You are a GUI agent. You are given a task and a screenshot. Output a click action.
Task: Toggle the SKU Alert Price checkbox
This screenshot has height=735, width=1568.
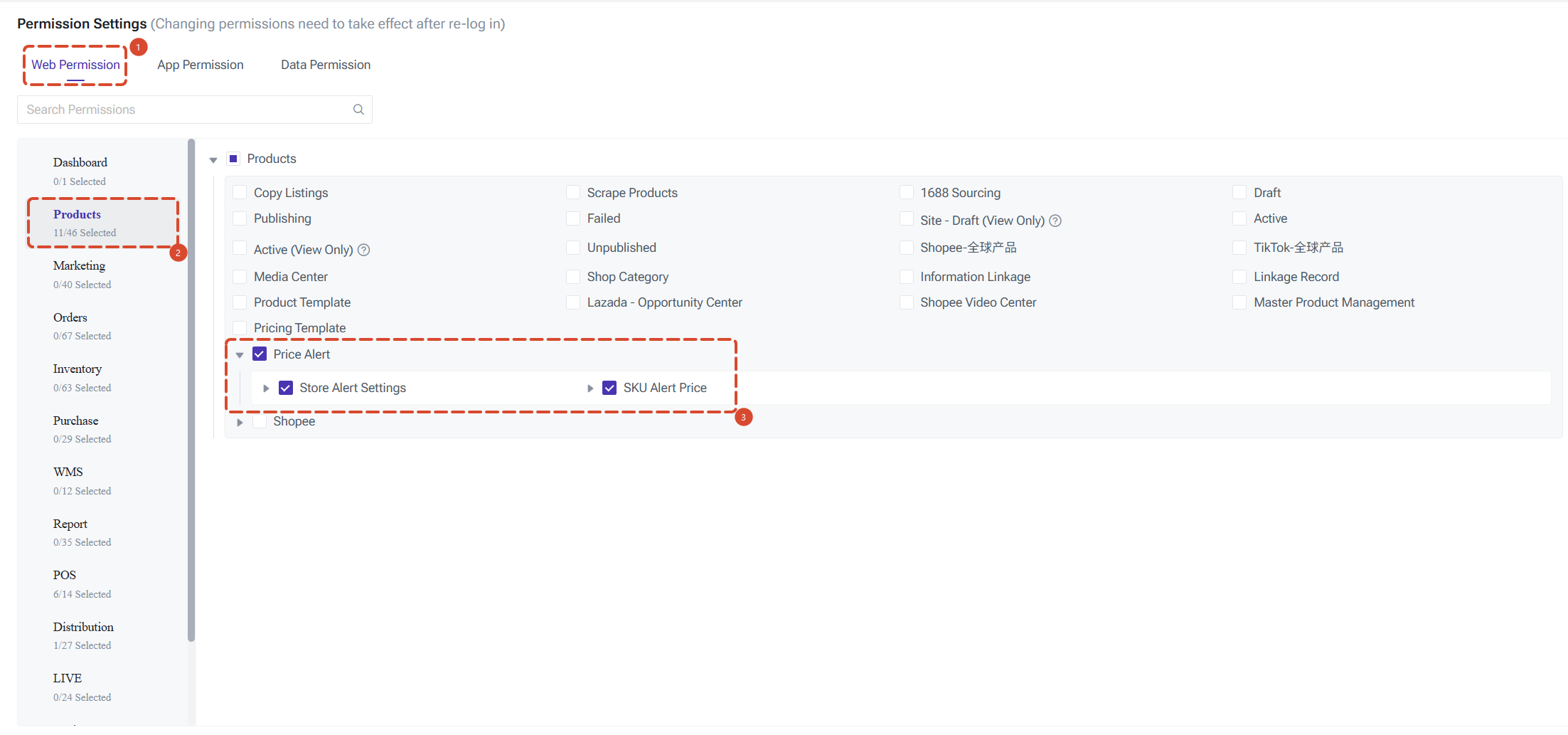pyautogui.click(x=609, y=388)
